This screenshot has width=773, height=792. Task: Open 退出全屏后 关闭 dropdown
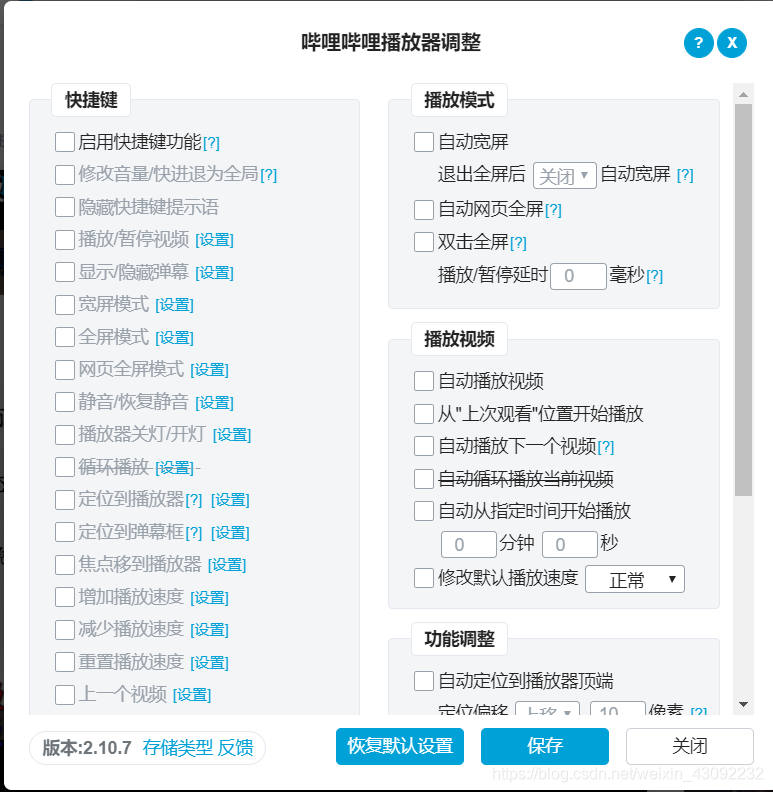coord(565,176)
